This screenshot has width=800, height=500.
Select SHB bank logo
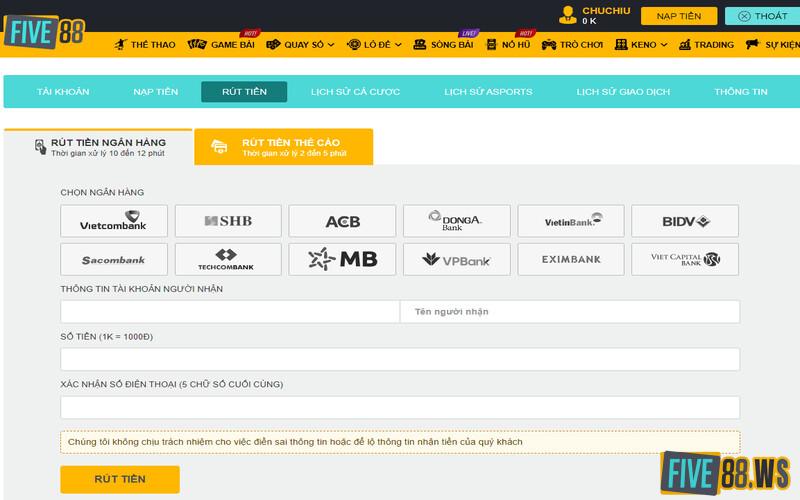tap(228, 221)
